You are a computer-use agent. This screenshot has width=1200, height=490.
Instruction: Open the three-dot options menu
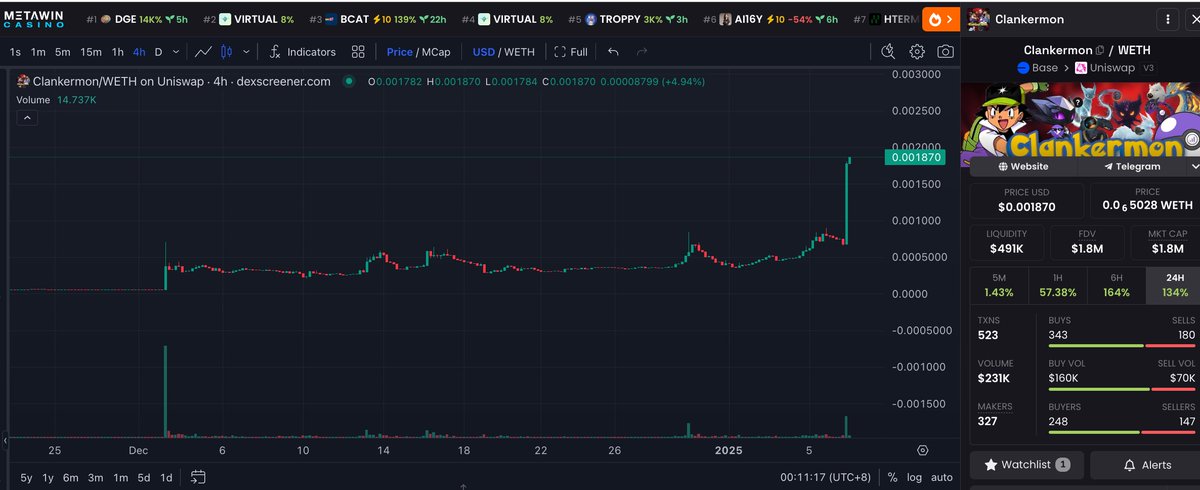click(1169, 19)
